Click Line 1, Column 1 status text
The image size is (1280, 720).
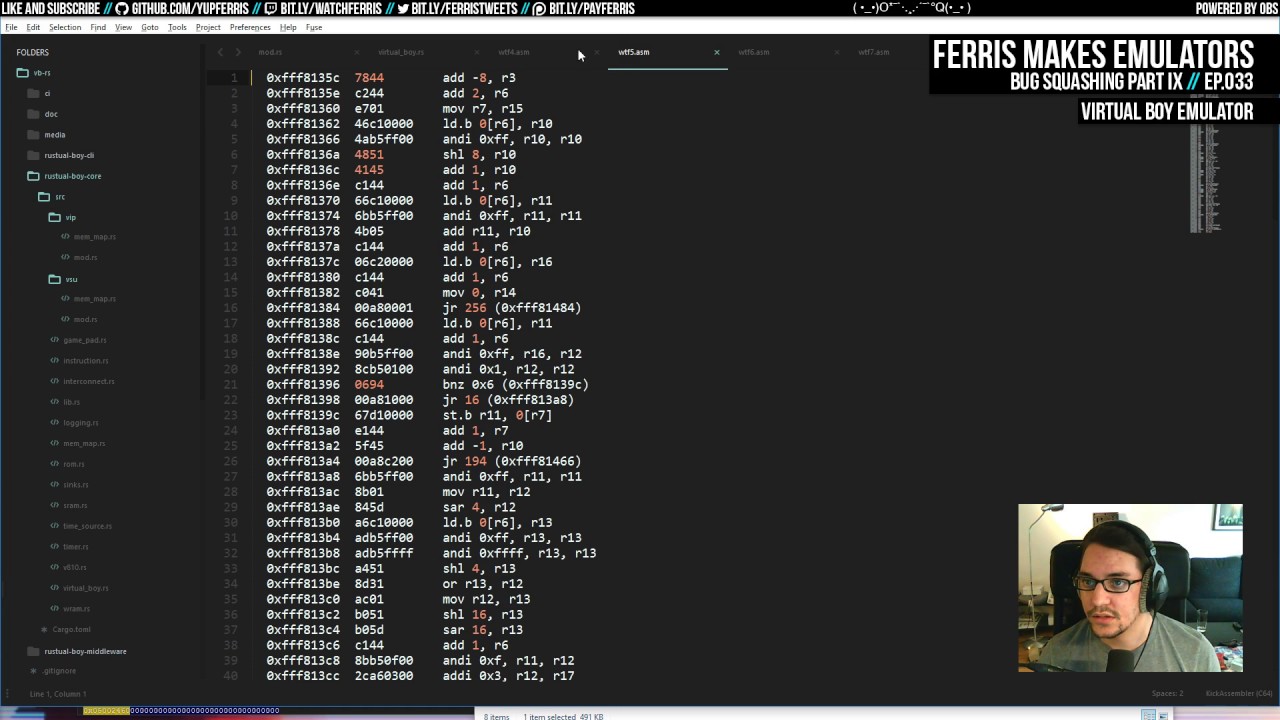(x=58, y=693)
